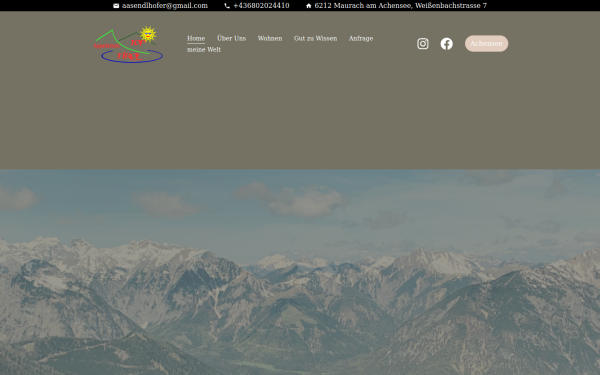Viewport: 600px width, 375px height.
Task: Click the house icon before the address
Action: 308,6
